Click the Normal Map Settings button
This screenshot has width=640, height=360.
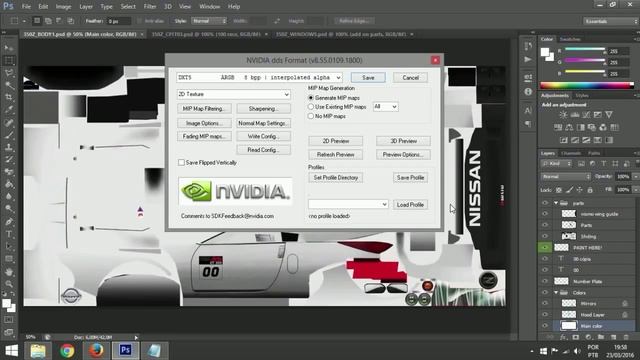[263, 123]
